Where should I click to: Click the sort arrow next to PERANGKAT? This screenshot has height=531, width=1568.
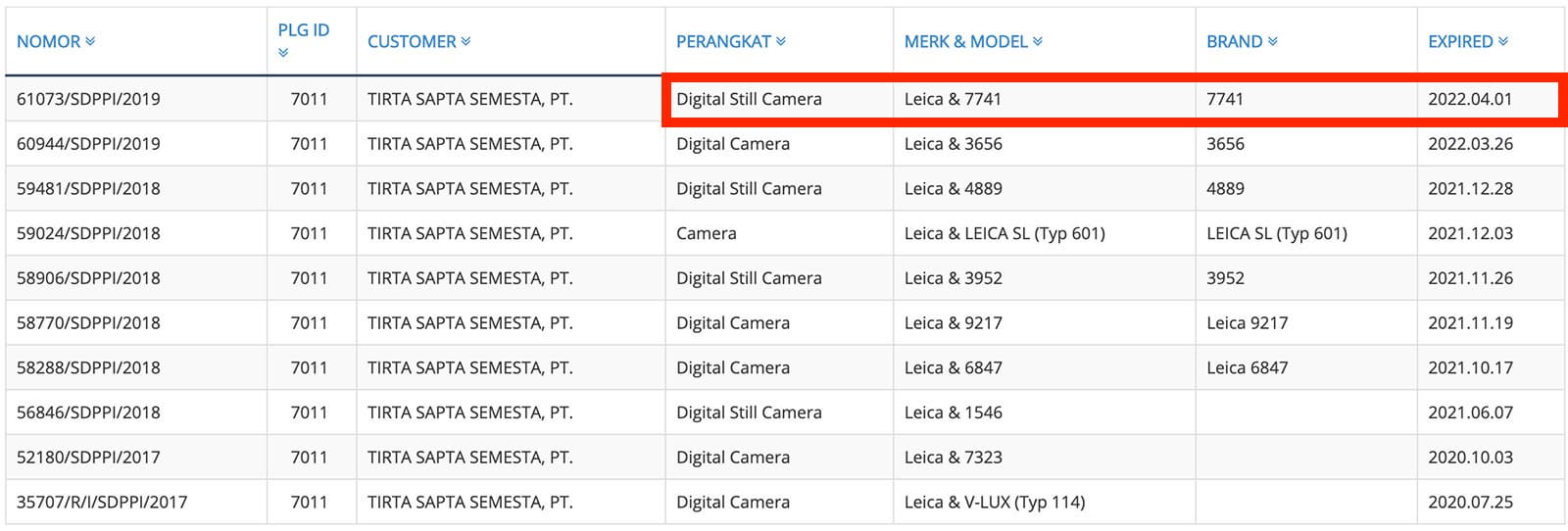(x=781, y=41)
